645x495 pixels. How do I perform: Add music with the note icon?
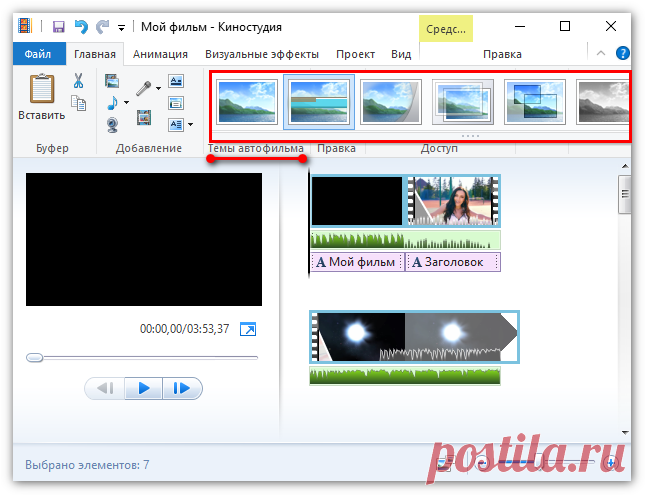(112, 103)
